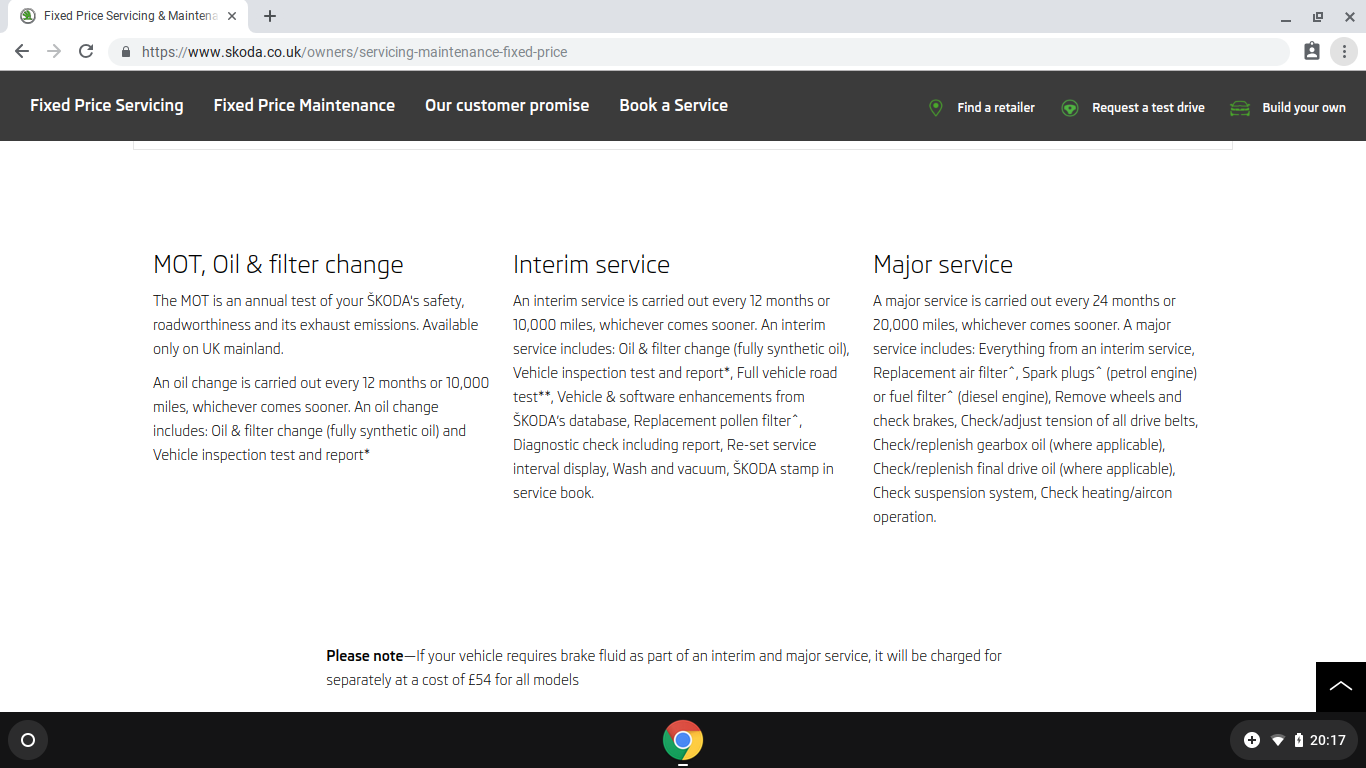Click the browser forward arrow
This screenshot has height=768, width=1366.
coord(54,51)
